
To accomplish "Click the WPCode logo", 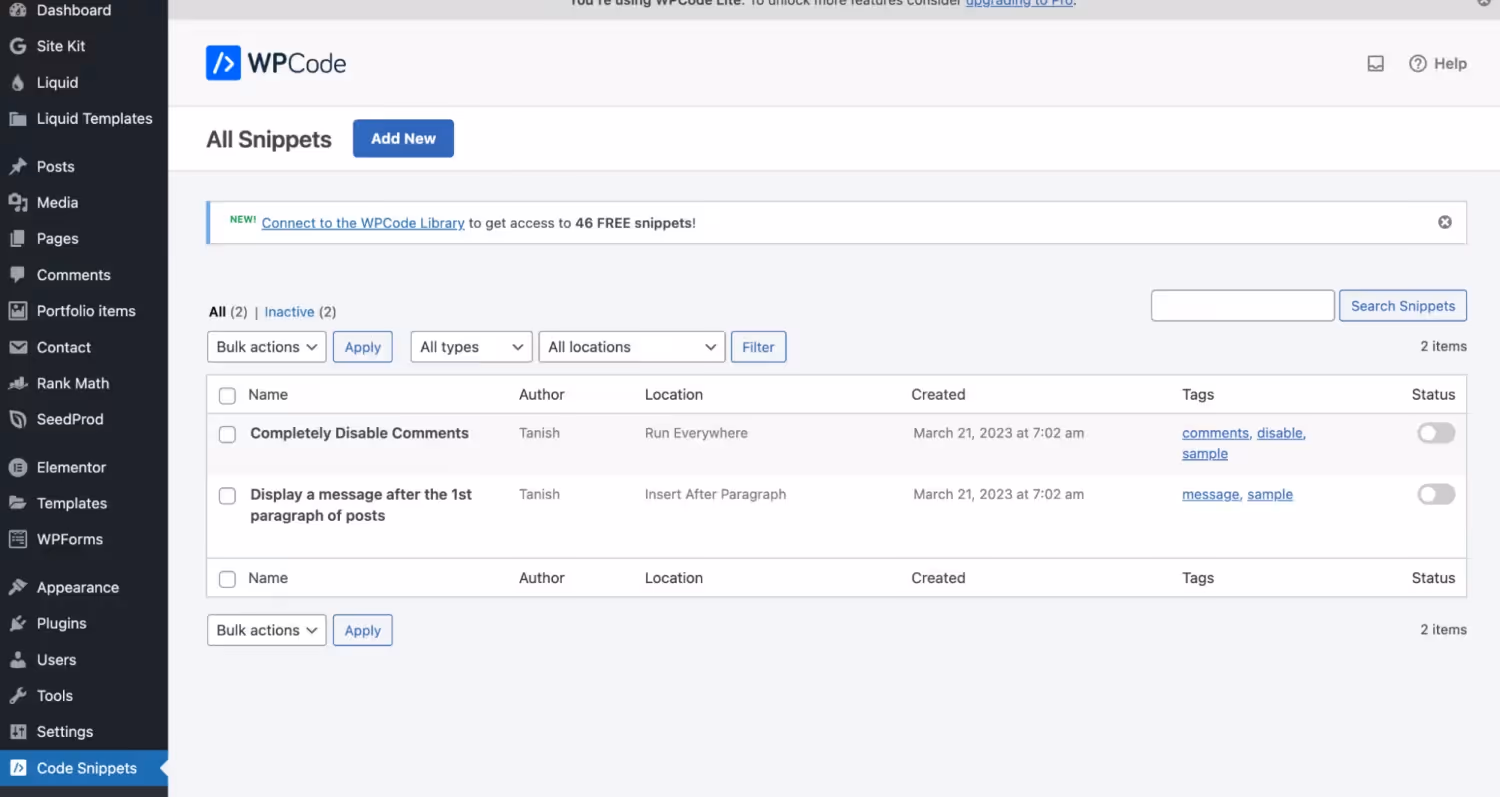I will [276, 63].
